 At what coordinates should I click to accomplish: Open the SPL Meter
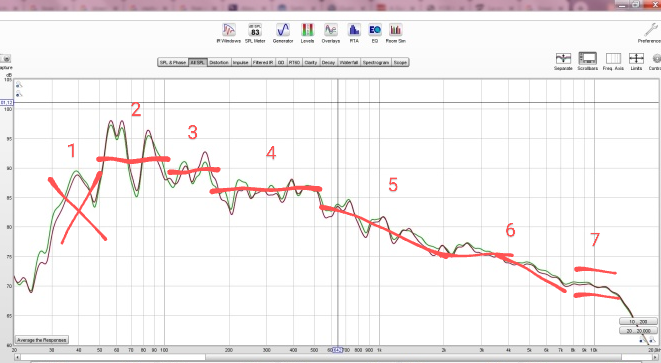[x=255, y=33]
